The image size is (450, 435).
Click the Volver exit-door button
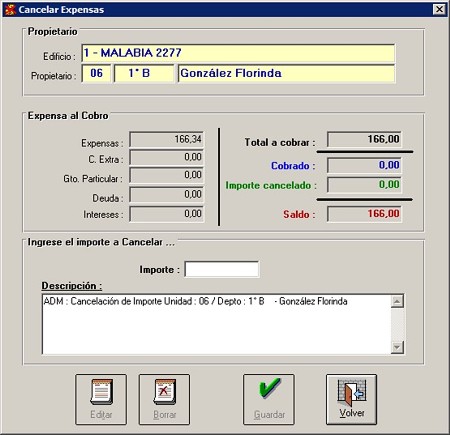click(352, 399)
